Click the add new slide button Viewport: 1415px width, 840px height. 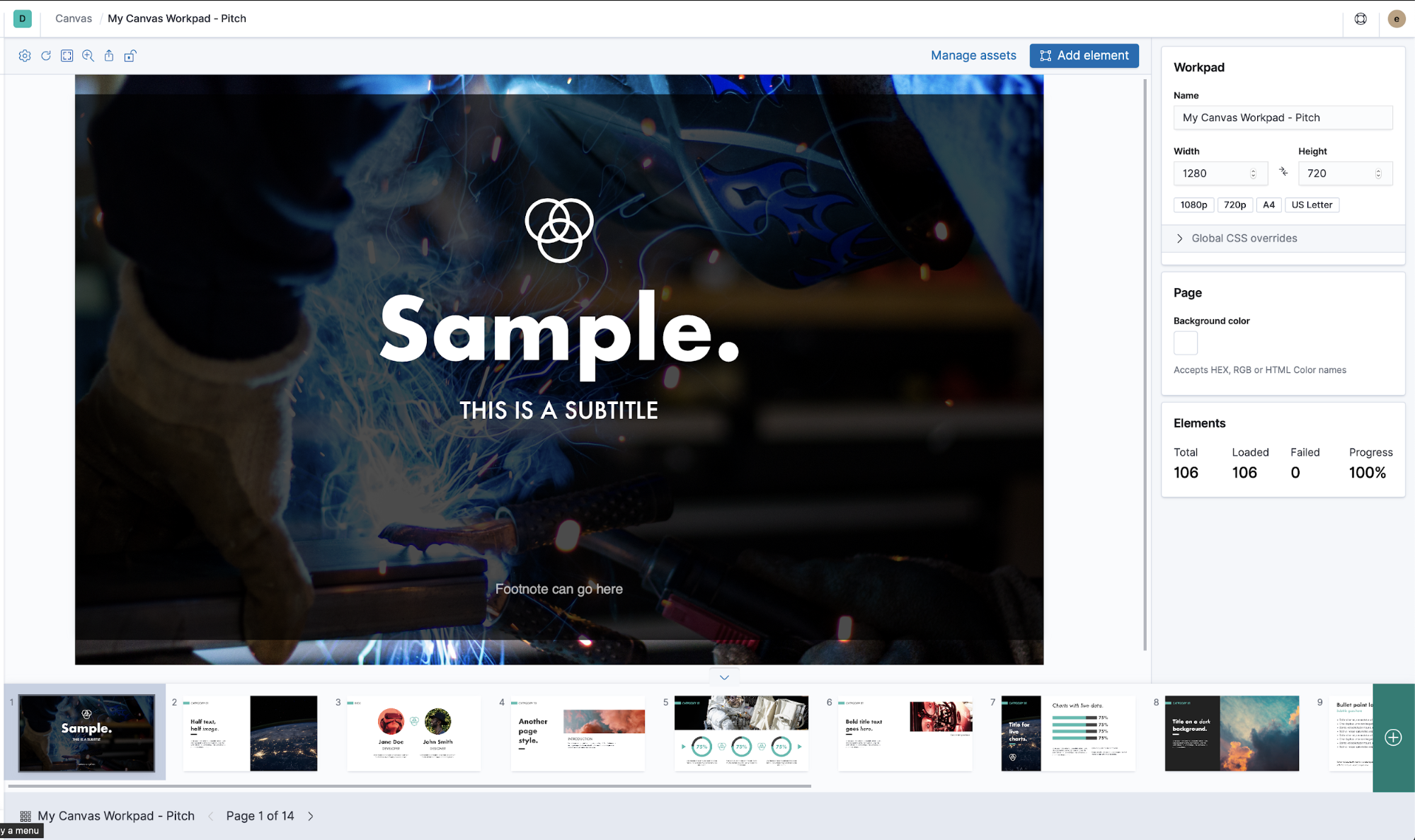point(1393,737)
